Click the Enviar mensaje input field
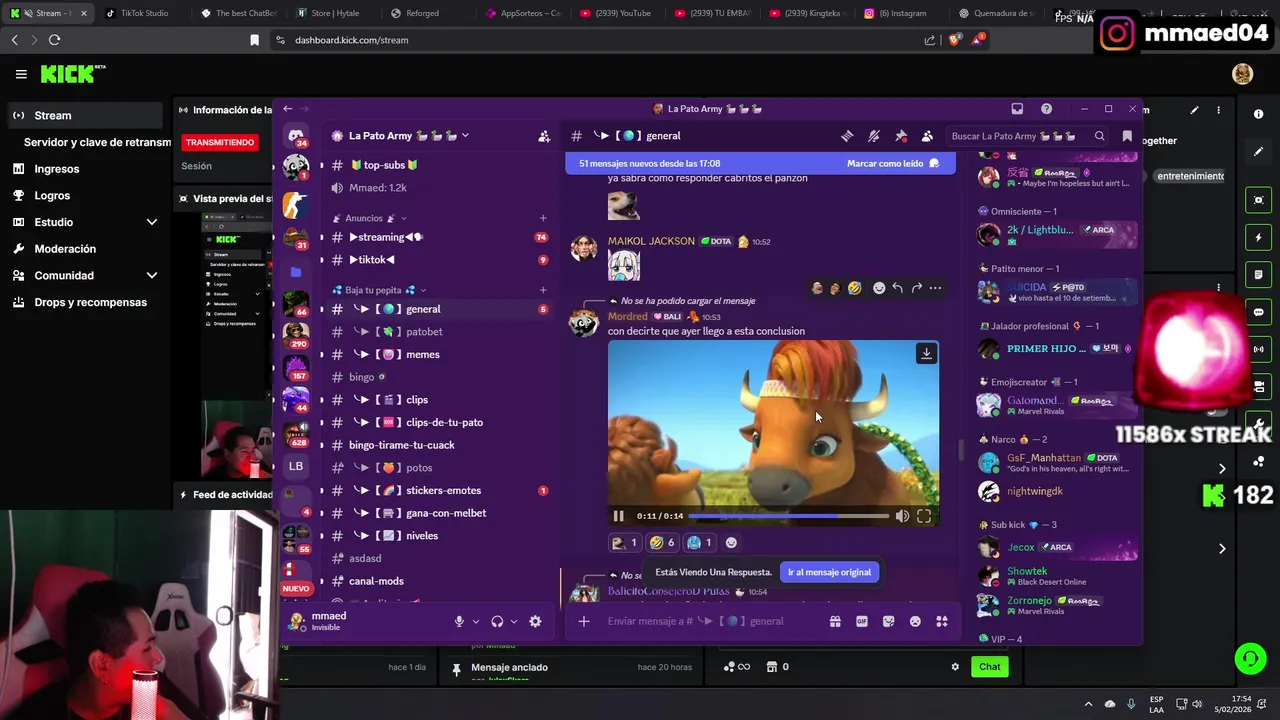This screenshot has width=1280, height=720. [x=710, y=621]
